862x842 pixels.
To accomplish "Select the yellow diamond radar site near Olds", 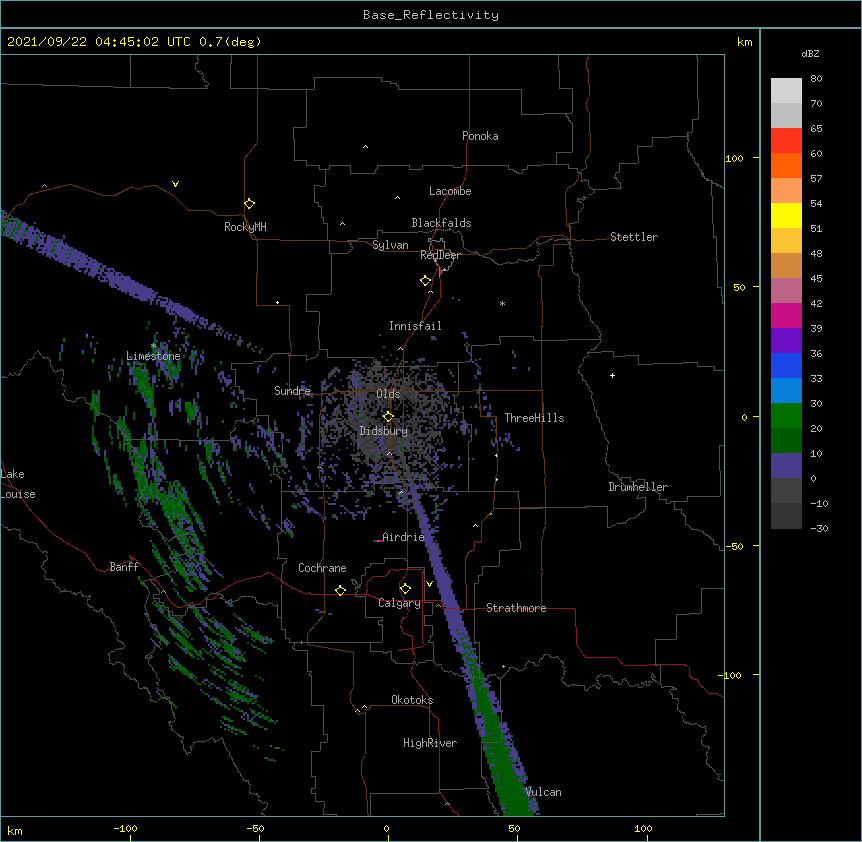I will [x=388, y=417].
